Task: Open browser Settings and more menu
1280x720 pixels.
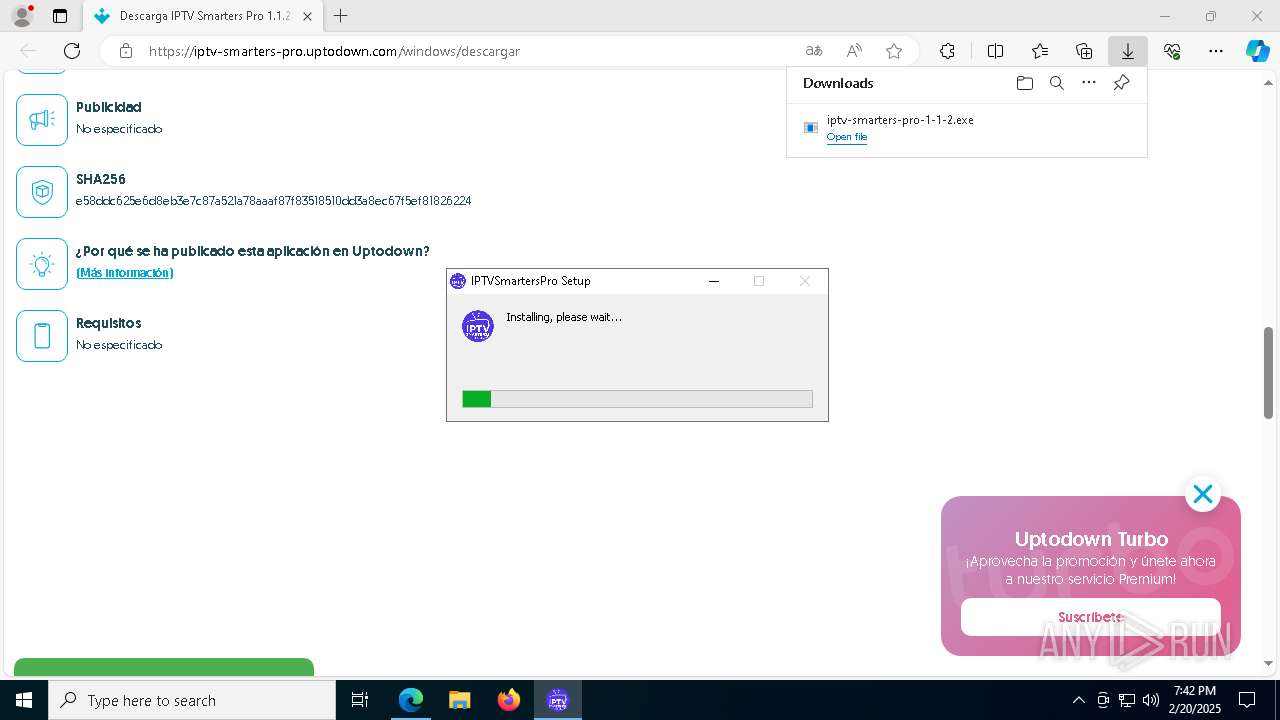Action: click(1216, 51)
